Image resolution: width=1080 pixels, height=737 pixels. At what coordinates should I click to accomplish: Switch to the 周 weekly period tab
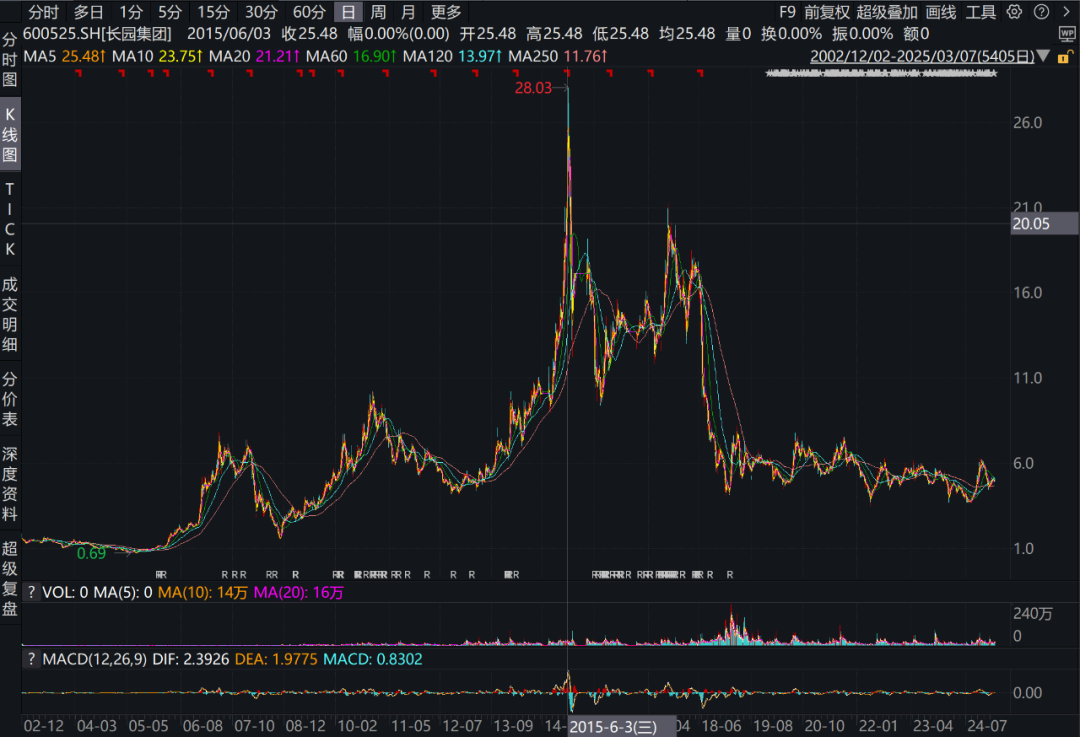point(378,12)
